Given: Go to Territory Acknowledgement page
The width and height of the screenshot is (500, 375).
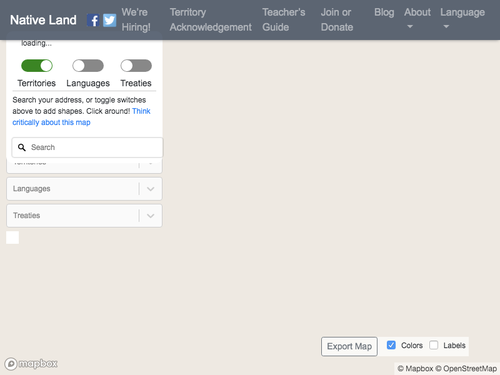Looking at the screenshot, I should tap(211, 20).
